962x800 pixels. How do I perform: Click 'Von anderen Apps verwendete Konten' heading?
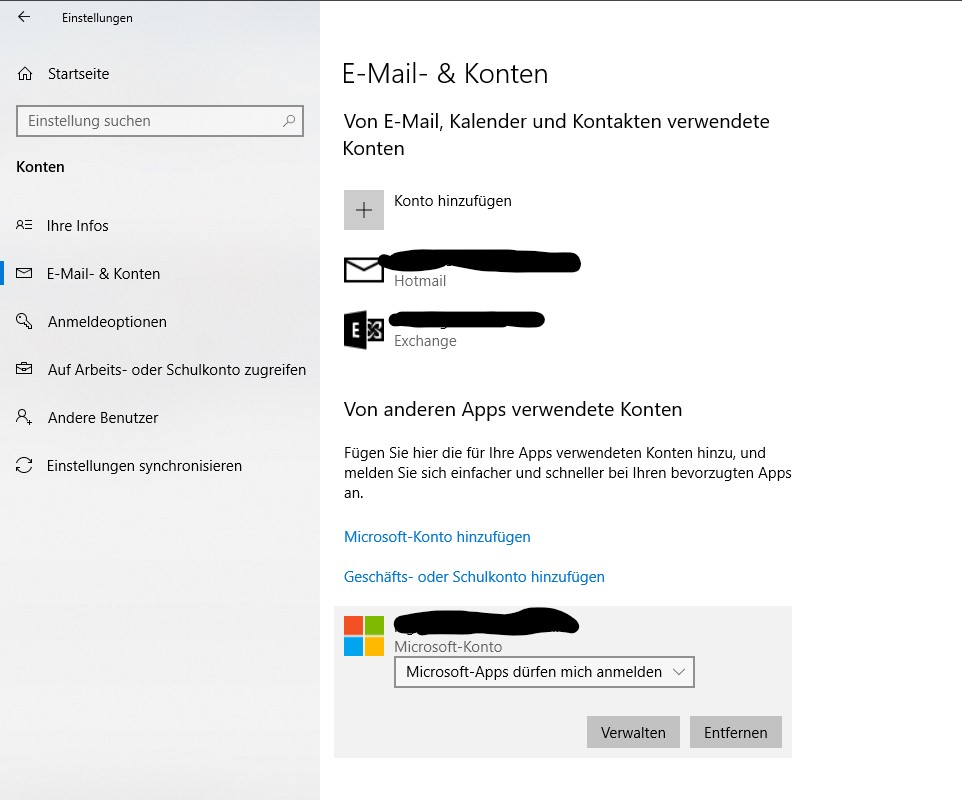(x=513, y=409)
